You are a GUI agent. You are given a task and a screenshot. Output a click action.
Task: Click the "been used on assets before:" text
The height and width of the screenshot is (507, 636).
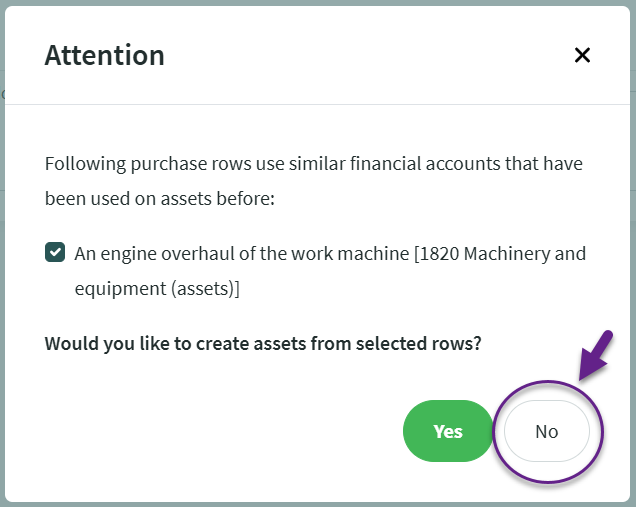coord(159,198)
